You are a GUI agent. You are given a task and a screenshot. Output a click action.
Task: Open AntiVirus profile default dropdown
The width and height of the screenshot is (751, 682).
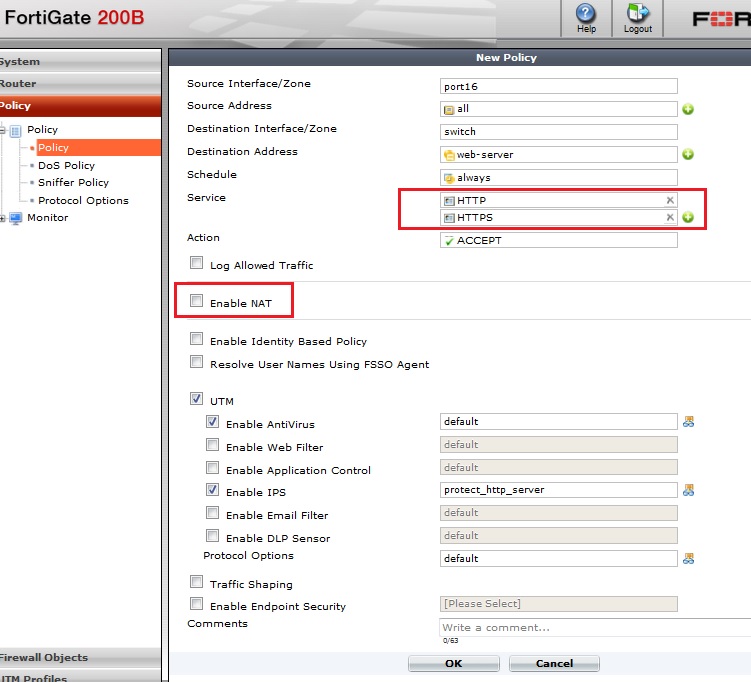[x=558, y=421]
